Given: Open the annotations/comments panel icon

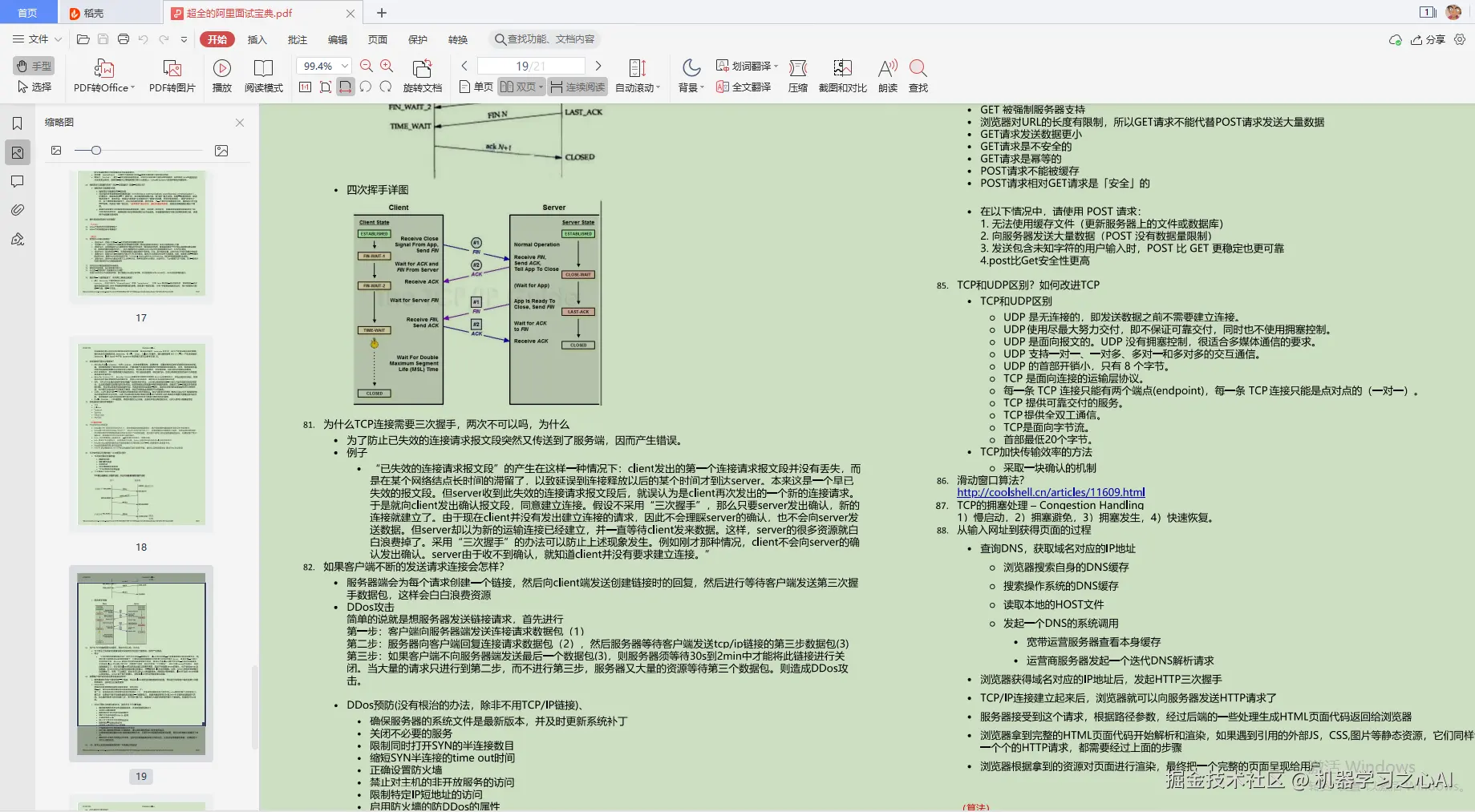Looking at the screenshot, I should [17, 181].
